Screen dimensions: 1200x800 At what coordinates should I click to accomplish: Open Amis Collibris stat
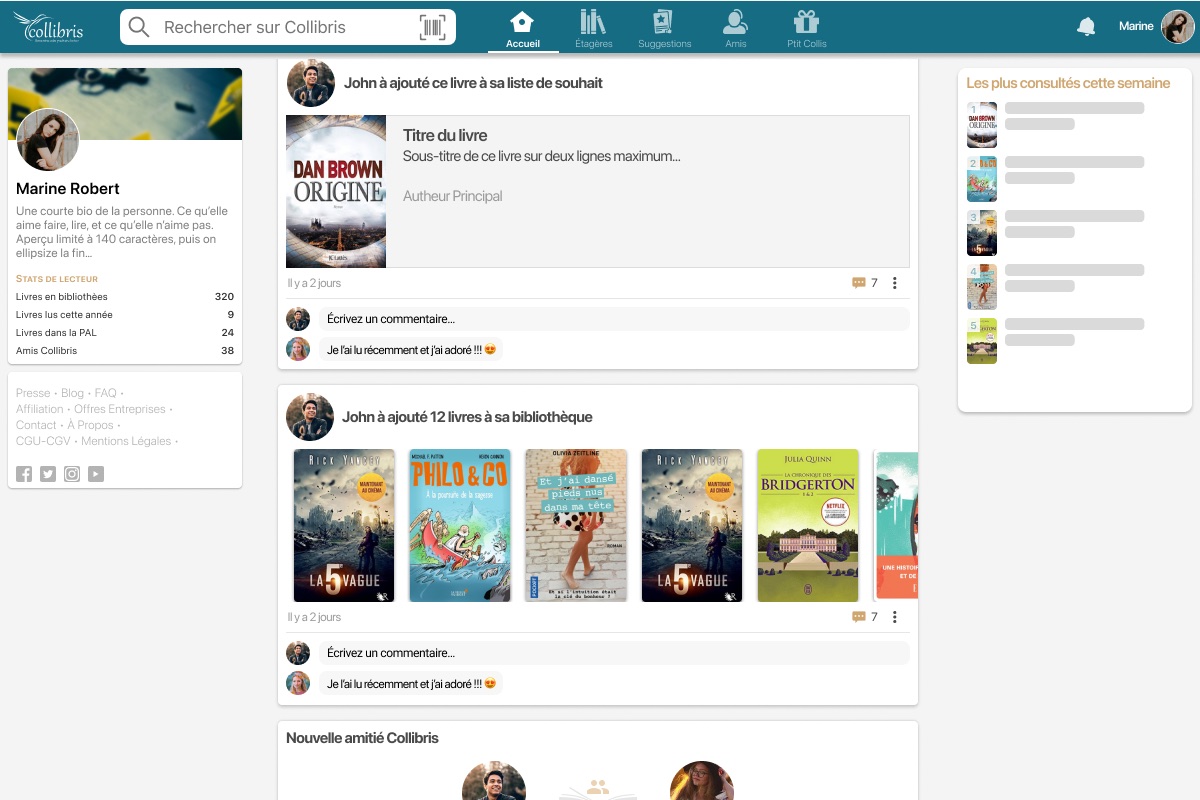pos(125,351)
